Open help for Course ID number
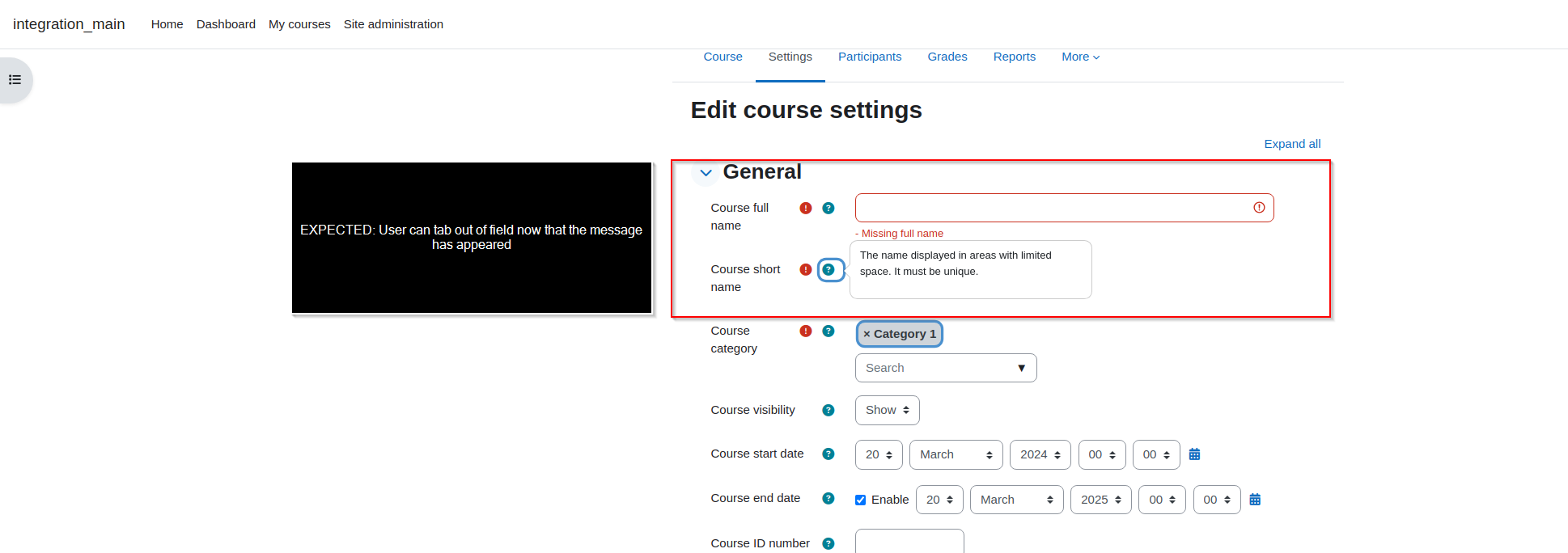Image resolution: width=1568 pixels, height=553 pixels. (828, 543)
